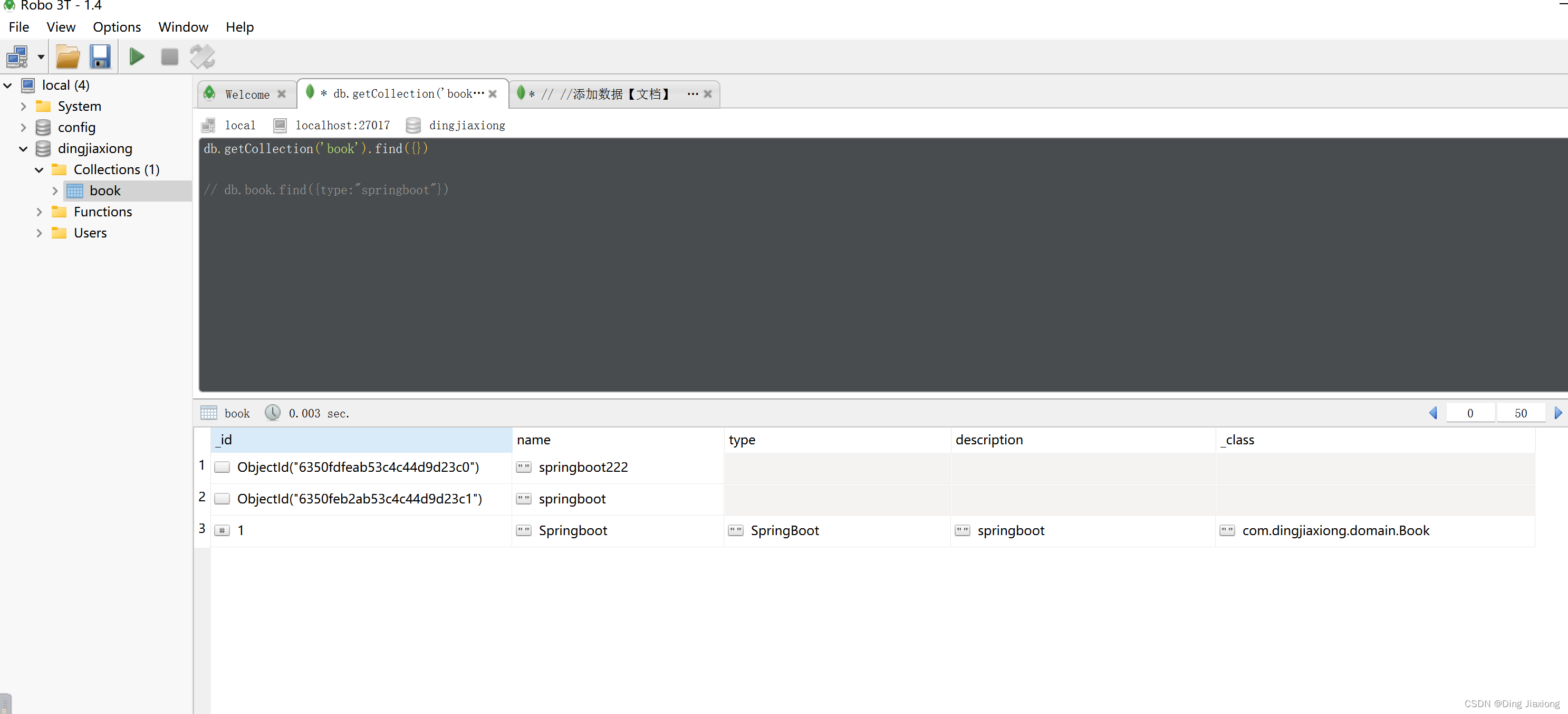Screen dimensions: 1568x714
Task: Select the Functions tree item
Action: click(103, 212)
